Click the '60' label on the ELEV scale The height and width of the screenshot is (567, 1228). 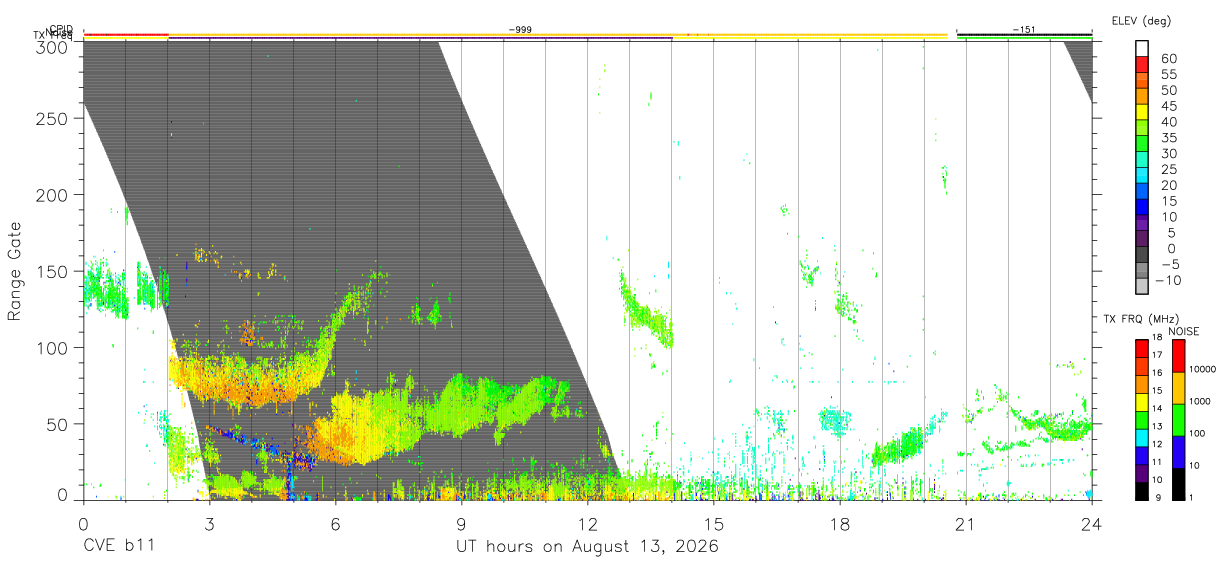(x=1168, y=58)
